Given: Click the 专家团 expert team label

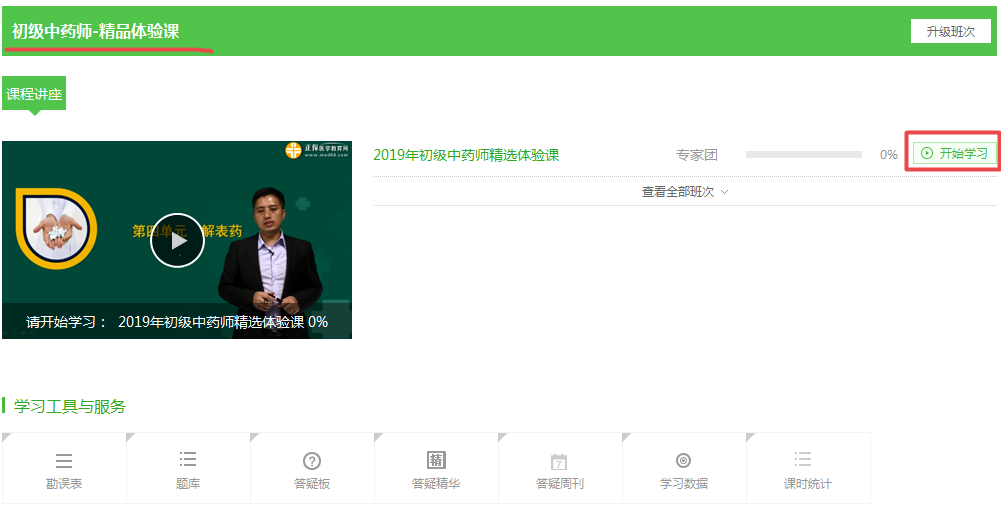Looking at the screenshot, I should coord(697,155).
